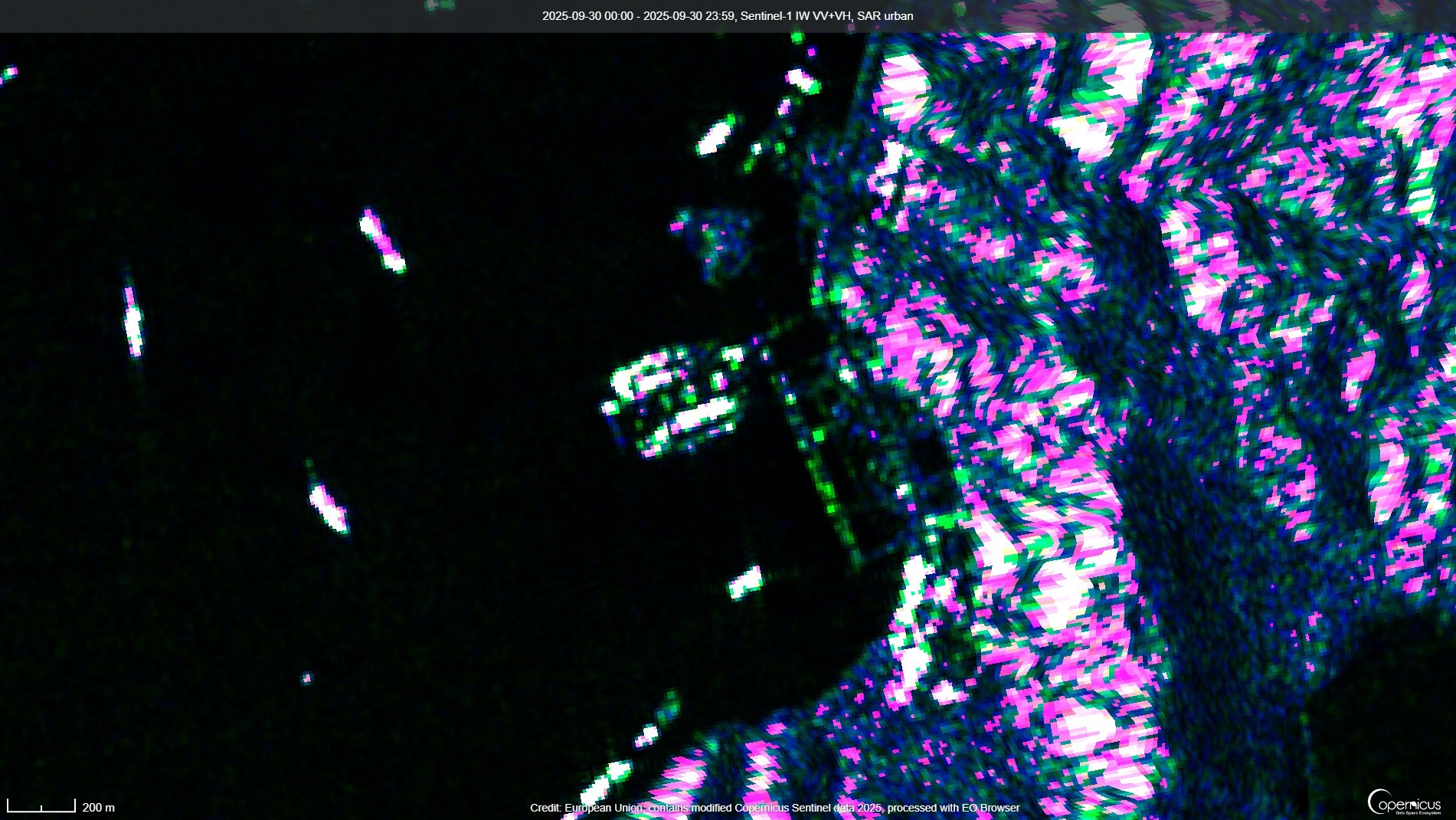Click the small bright speck at the left edge
Viewport: 1456px width, 820px height.
[9, 74]
